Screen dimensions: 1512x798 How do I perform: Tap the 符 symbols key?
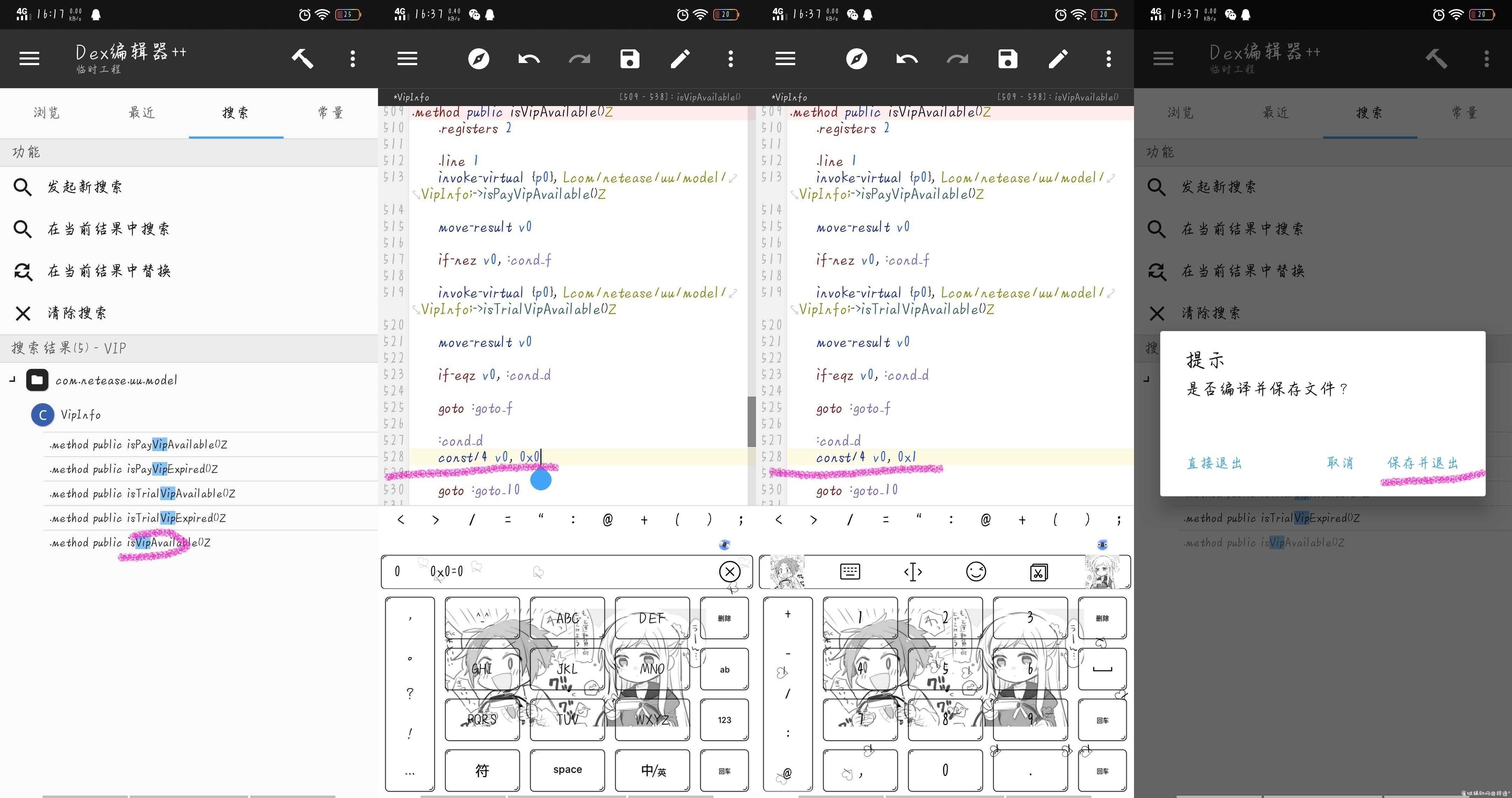(482, 770)
